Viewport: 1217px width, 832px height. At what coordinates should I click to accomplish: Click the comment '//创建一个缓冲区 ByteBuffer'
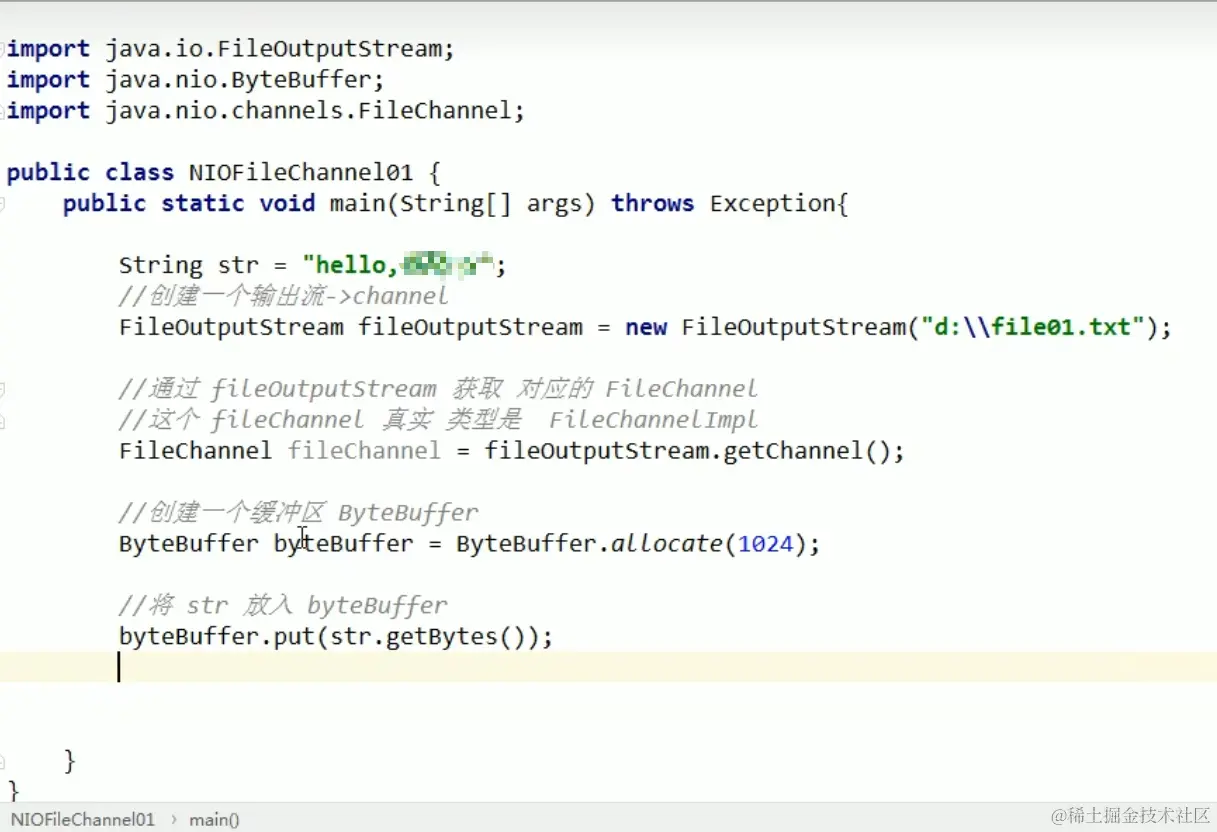point(298,513)
